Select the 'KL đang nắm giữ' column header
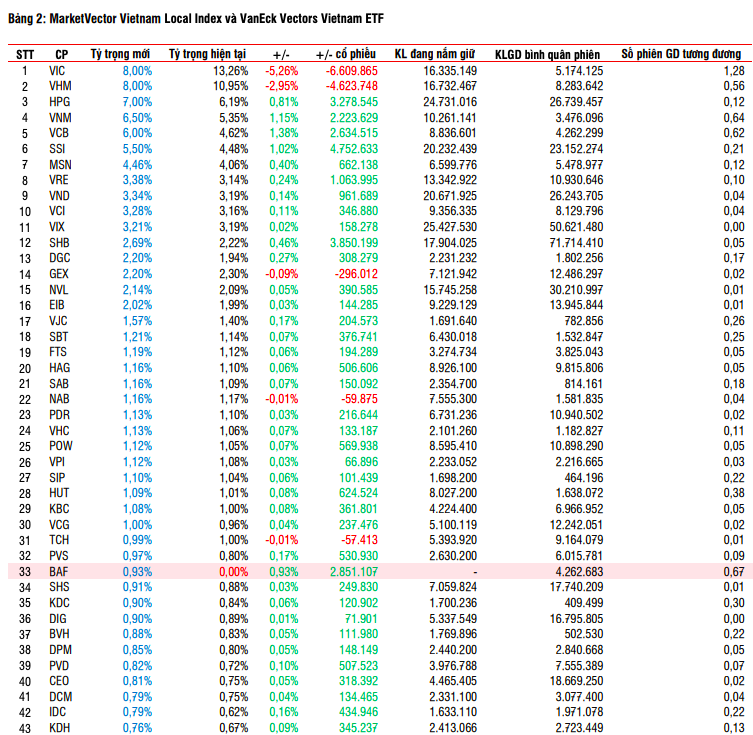 click(x=435, y=54)
